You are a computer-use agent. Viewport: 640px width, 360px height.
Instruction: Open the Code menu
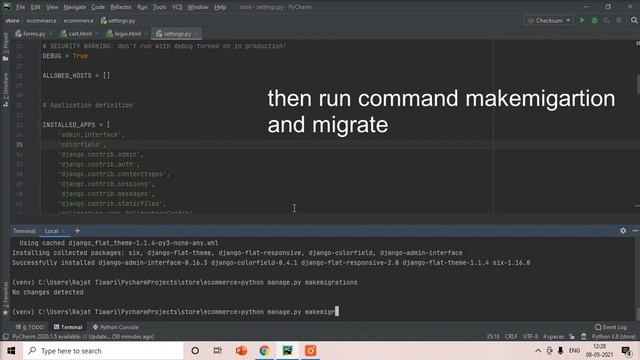98,7
